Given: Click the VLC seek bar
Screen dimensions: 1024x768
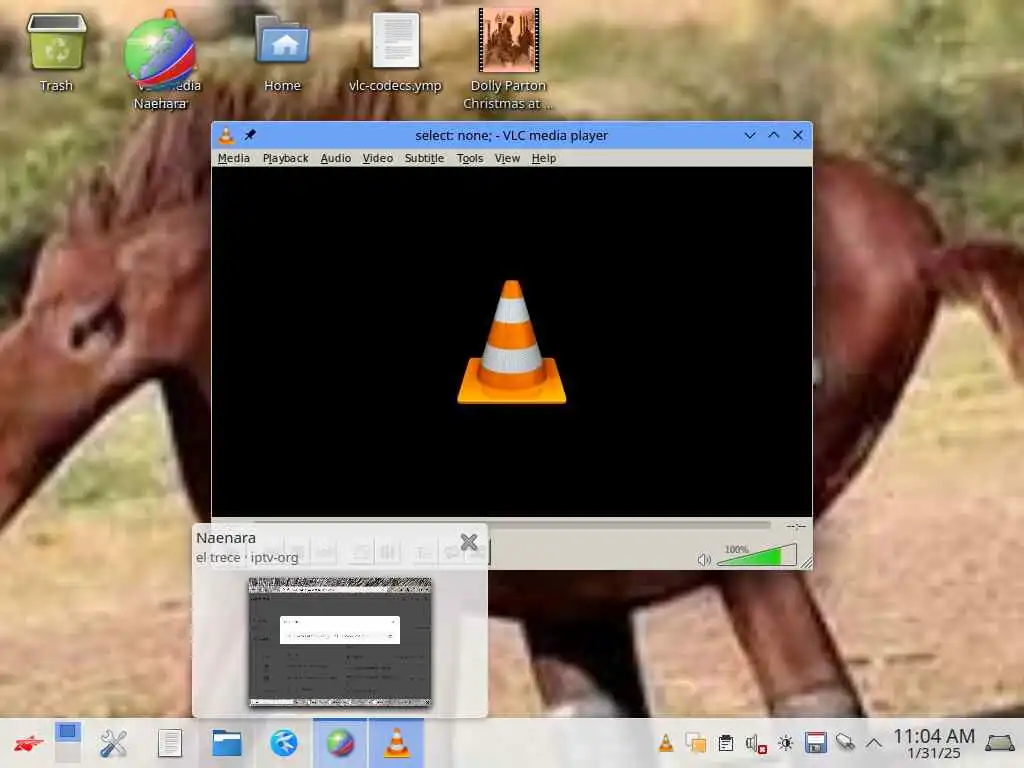Looking at the screenshot, I should pos(512,524).
